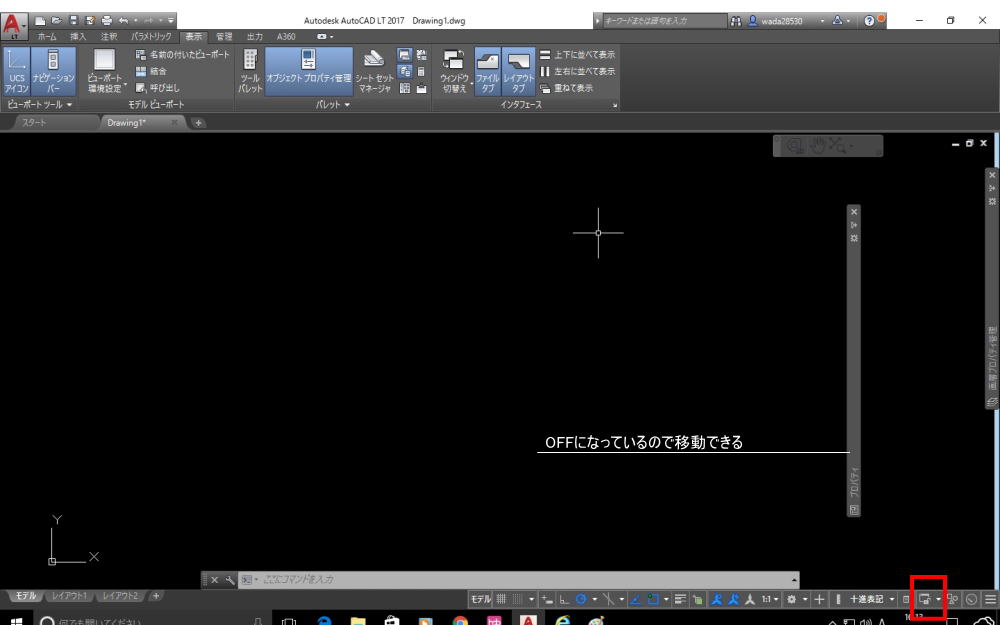
Task: Click the New drawing icon in quick access
Action: tap(40, 20)
